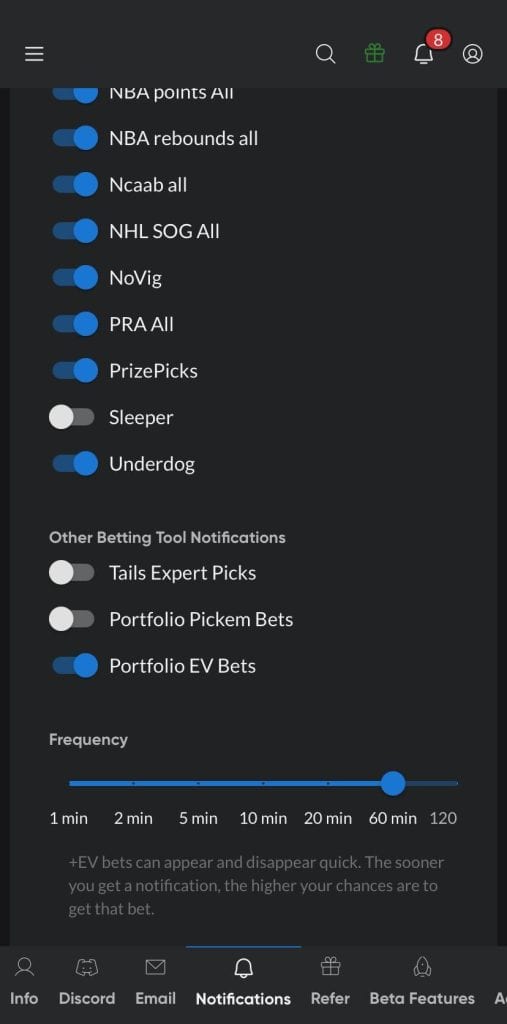Turn off the PrizePicks toggle
The image size is (507, 1024).
click(74, 370)
